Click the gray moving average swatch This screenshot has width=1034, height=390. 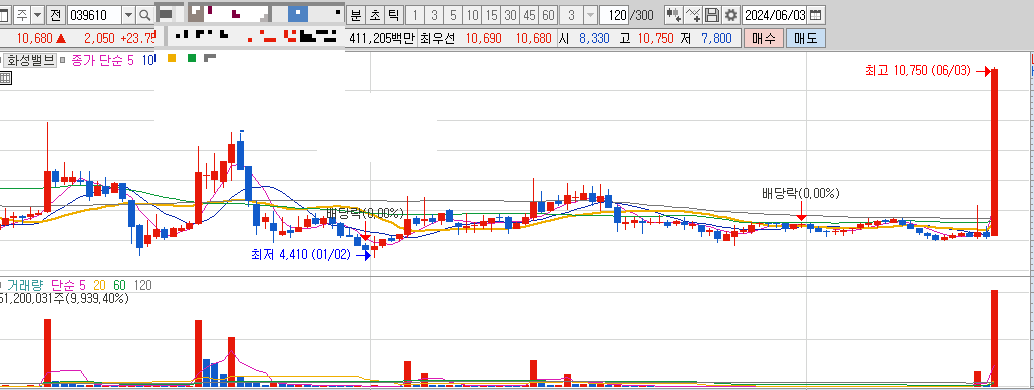[210, 58]
